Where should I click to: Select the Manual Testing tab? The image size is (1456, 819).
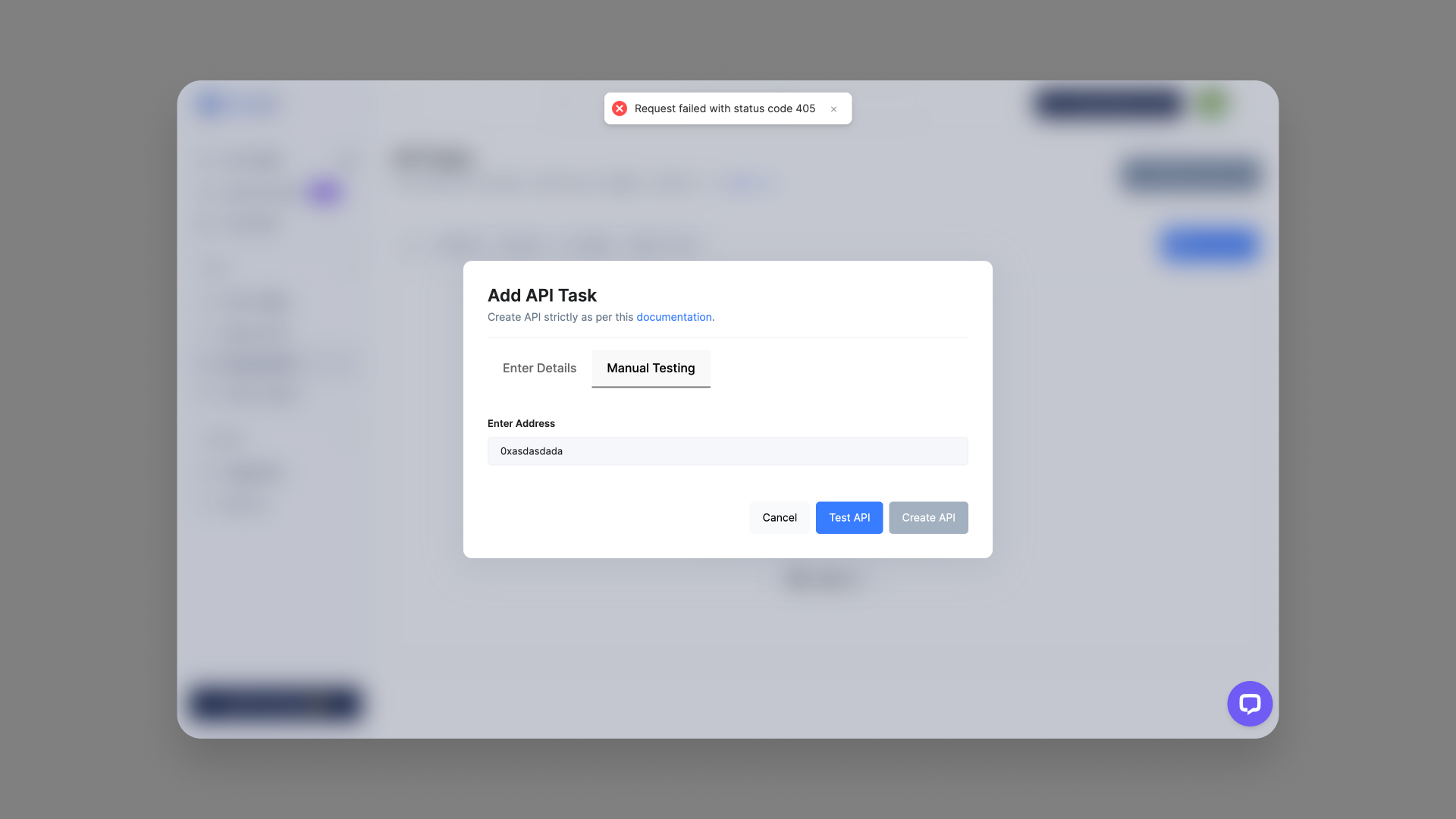(650, 368)
